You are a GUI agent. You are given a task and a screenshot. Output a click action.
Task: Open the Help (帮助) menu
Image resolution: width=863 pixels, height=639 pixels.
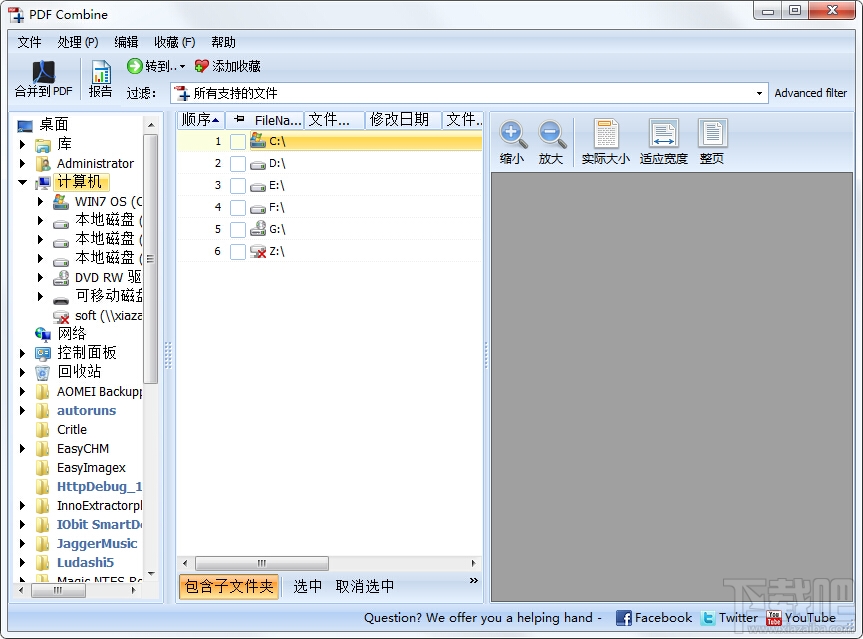point(223,42)
